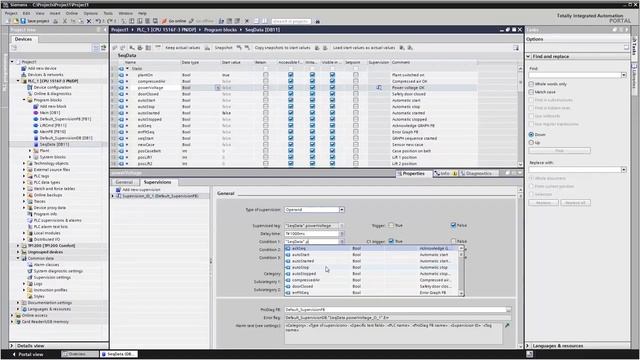The height and width of the screenshot is (360, 640).
Task: Toggle Retain checkbox for plantOn row
Action: tap(266, 75)
